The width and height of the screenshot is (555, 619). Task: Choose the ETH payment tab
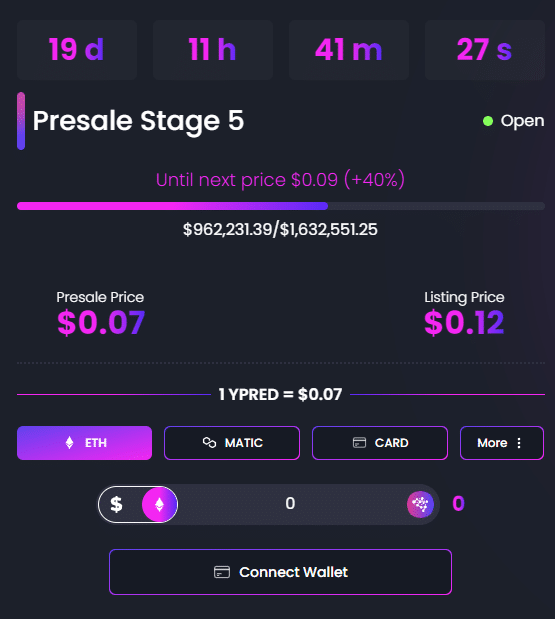point(84,443)
